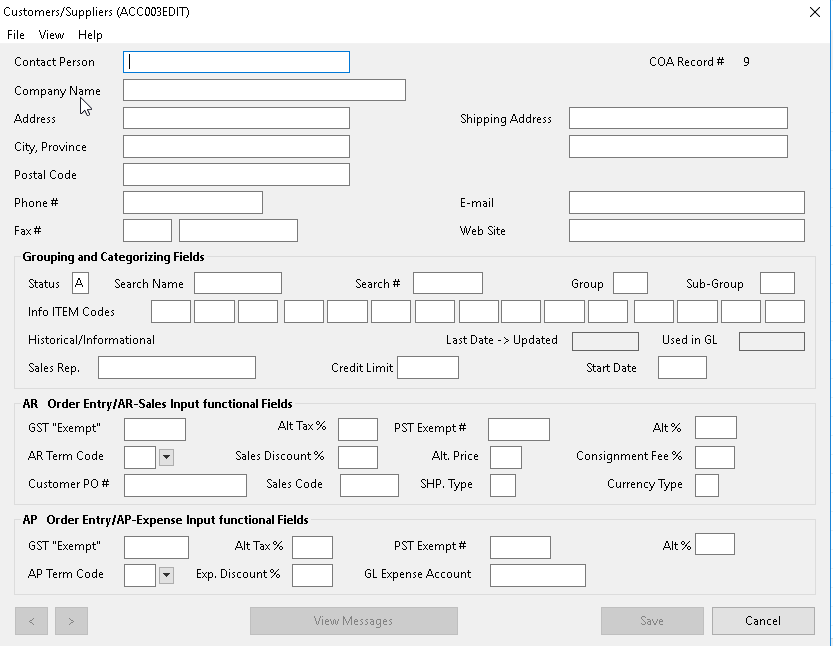Click the second Shipping Address line field

click(678, 147)
